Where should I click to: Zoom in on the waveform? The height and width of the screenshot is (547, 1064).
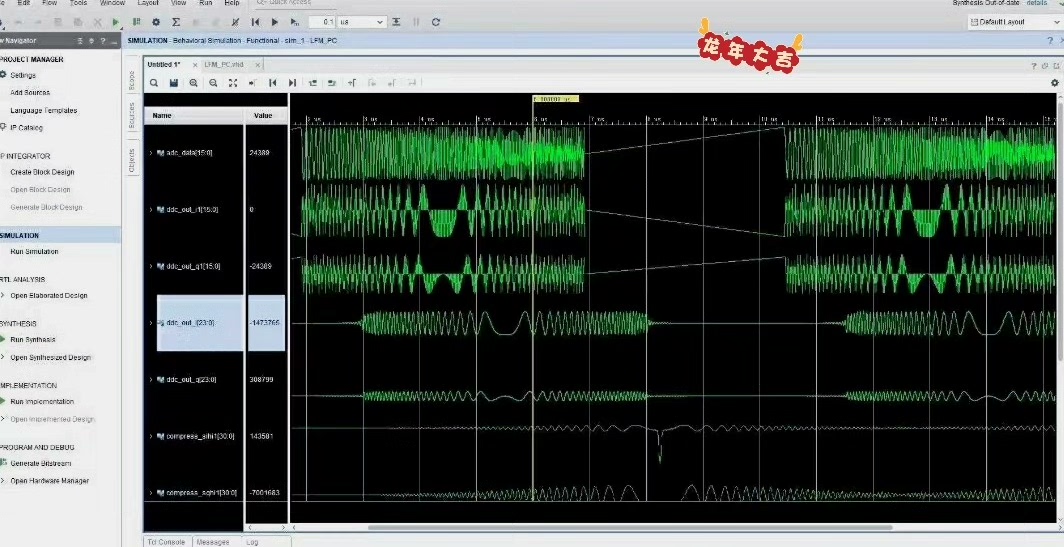coord(193,83)
